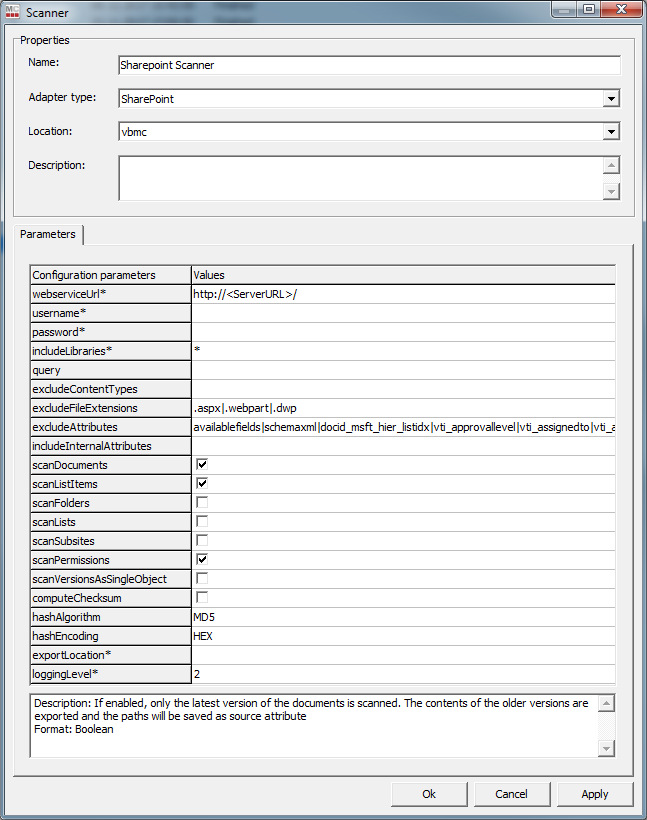Click the Name text field

tap(369, 65)
